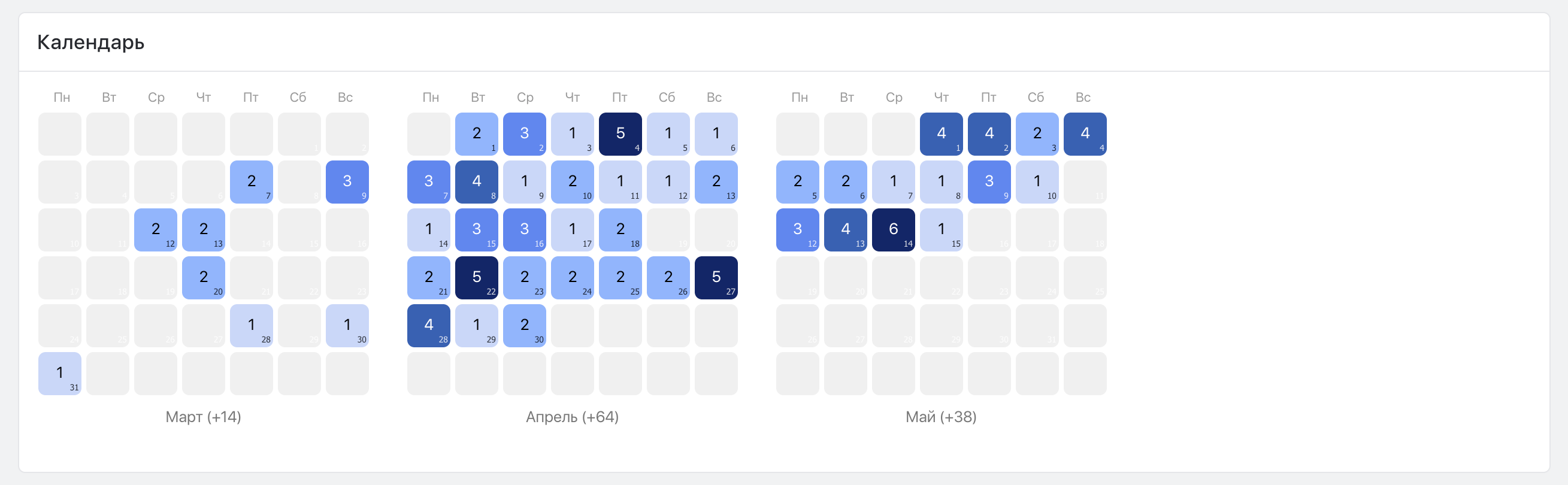The height and width of the screenshot is (485, 1568).
Task: Open the April 16 cell showing 3
Action: click(x=524, y=229)
